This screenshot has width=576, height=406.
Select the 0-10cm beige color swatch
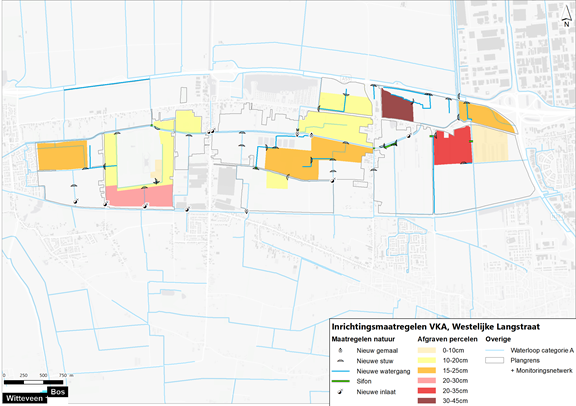coord(427,351)
